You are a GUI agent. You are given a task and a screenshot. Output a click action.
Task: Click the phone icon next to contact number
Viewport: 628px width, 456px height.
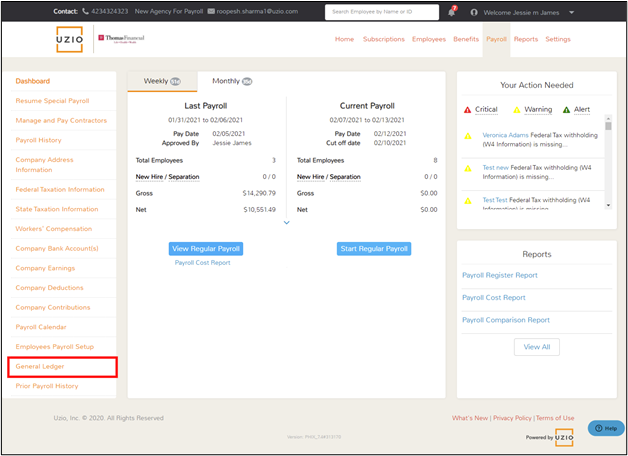[x=85, y=11]
